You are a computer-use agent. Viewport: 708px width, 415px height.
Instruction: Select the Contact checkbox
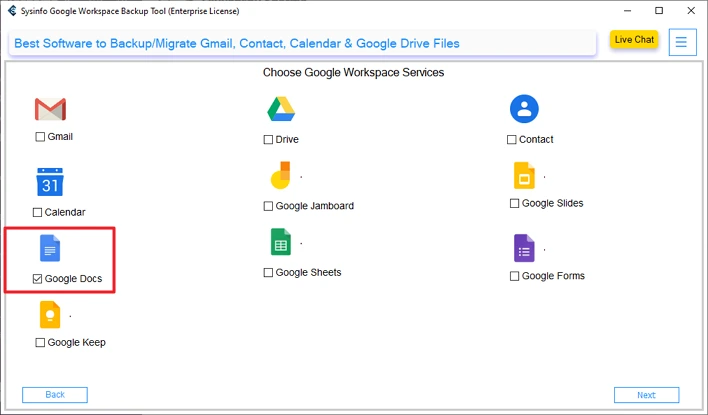click(x=512, y=140)
